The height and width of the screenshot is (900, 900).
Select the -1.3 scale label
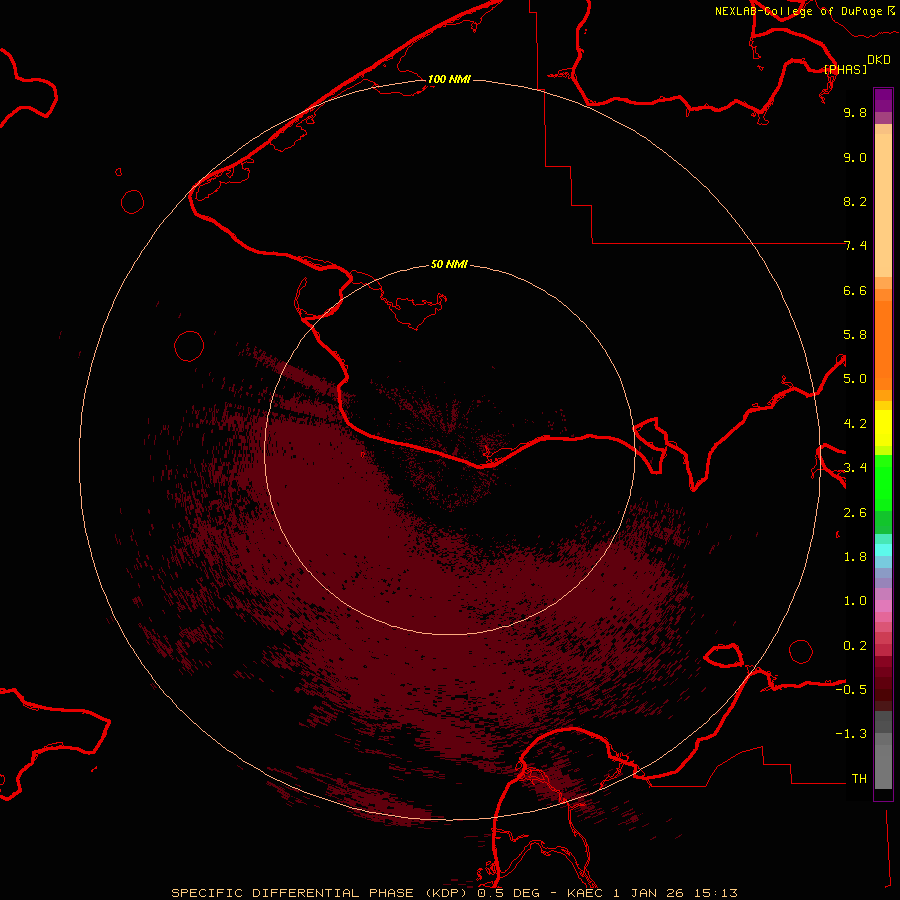click(x=851, y=734)
